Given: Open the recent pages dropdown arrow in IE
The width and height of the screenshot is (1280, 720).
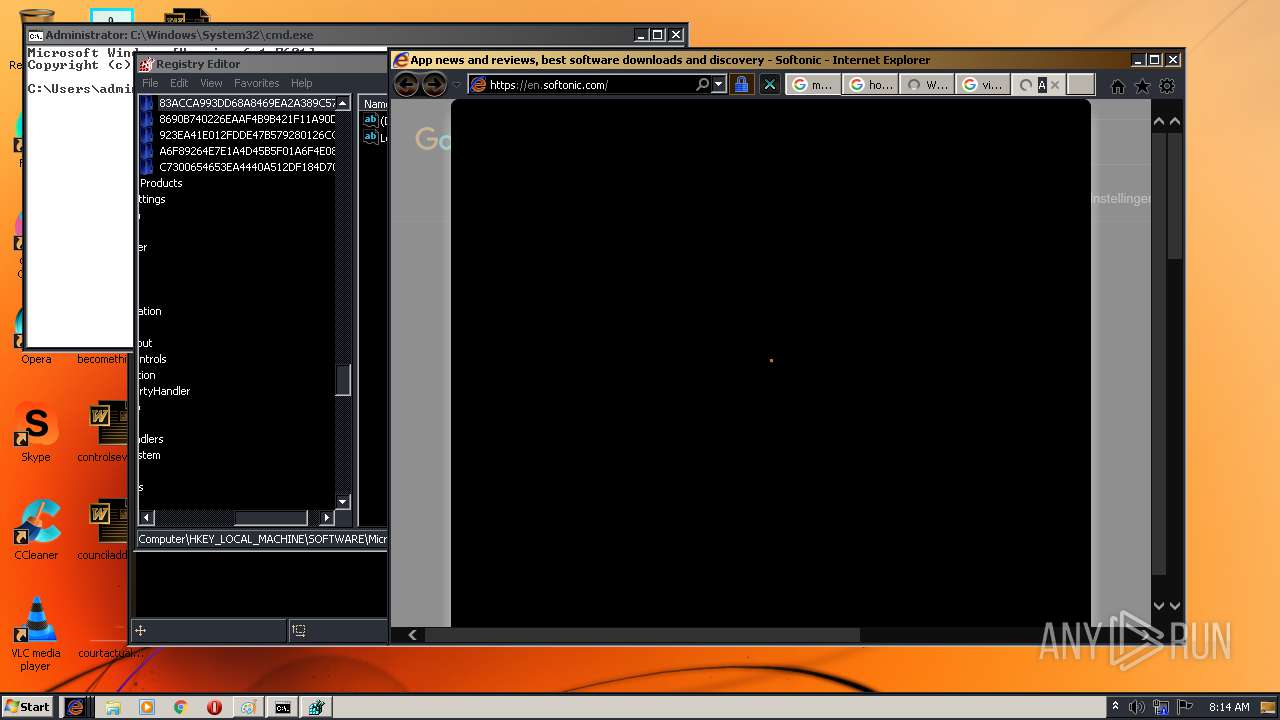Looking at the screenshot, I should point(457,85).
